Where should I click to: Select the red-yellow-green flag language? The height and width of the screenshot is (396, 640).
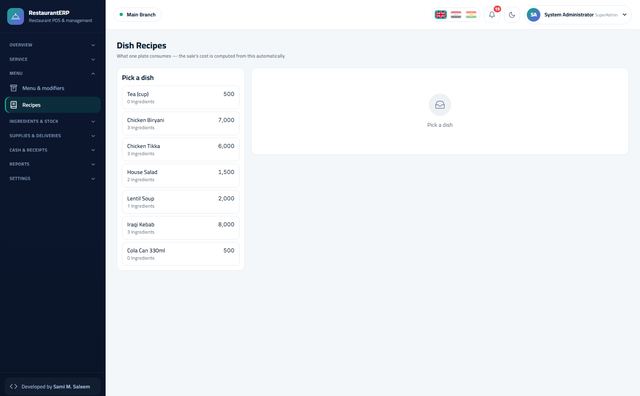coord(471,15)
